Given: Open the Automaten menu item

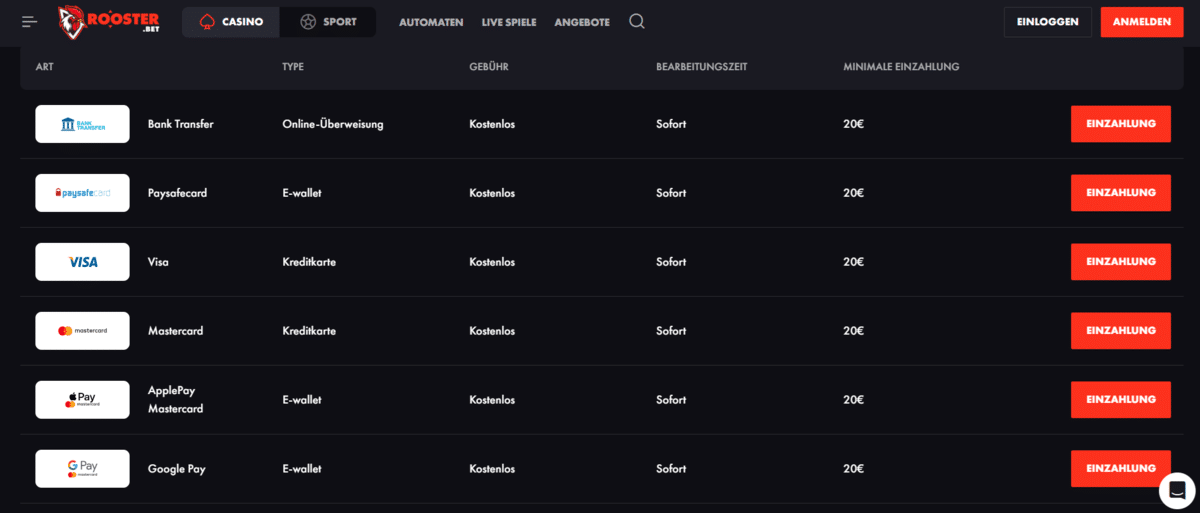Looking at the screenshot, I should 431,22.
